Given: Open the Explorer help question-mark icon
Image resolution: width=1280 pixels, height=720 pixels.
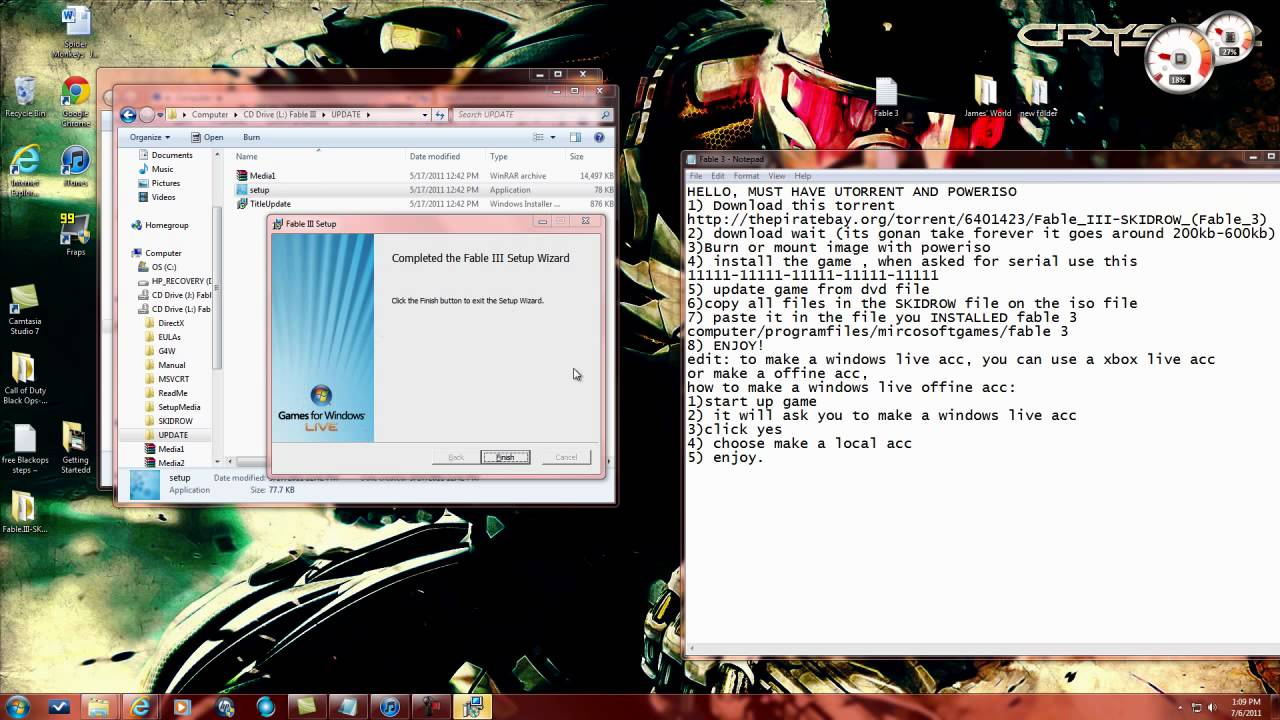Looking at the screenshot, I should click(x=600, y=137).
